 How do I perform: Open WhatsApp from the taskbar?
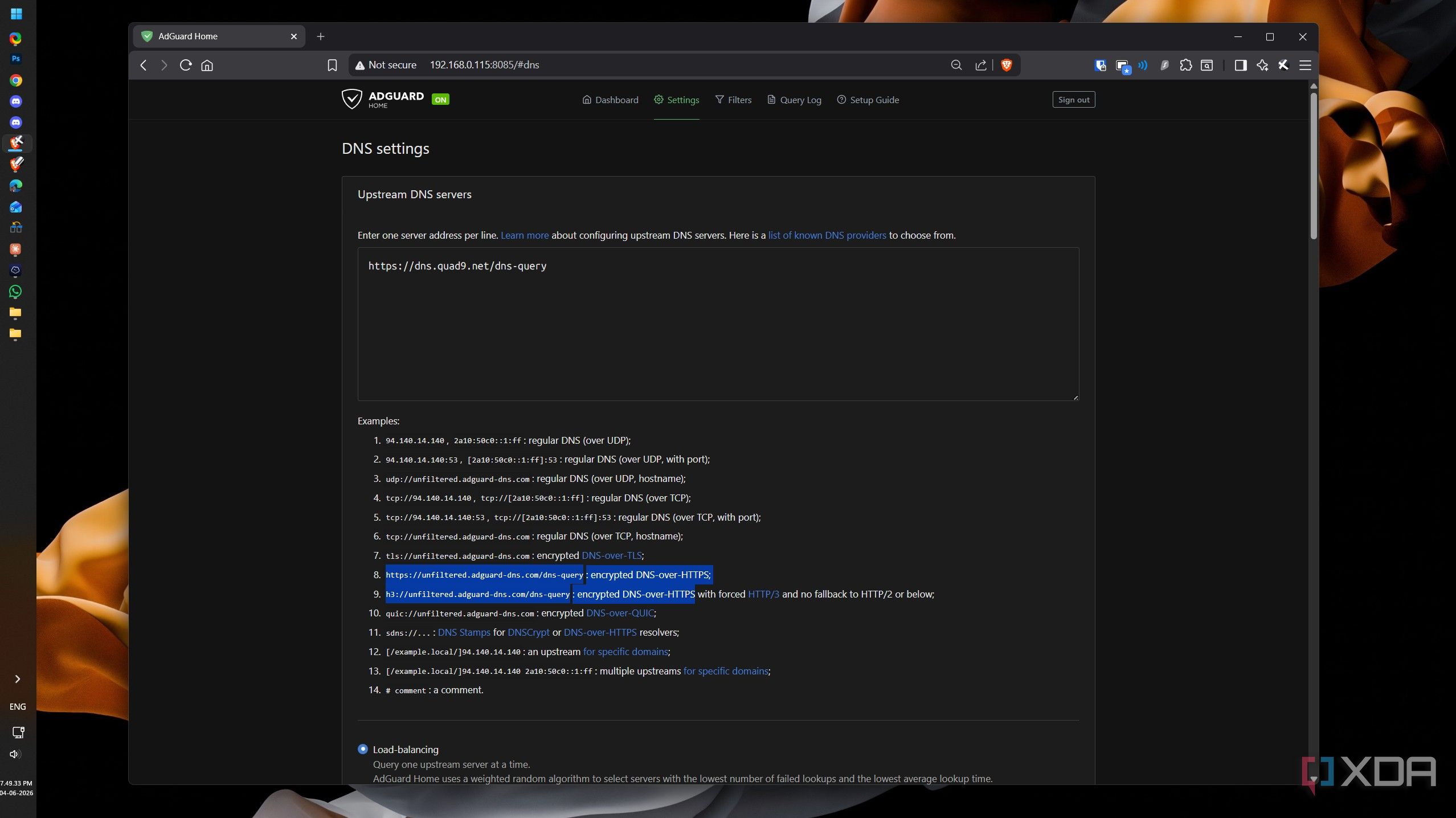[x=15, y=292]
